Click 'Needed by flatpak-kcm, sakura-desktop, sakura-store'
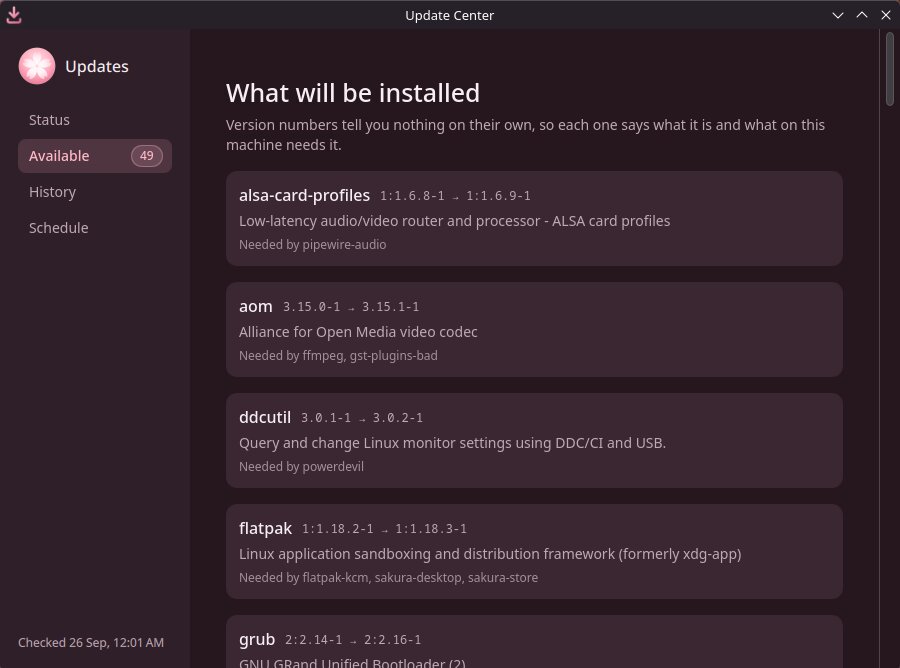900x668 pixels. pos(389,578)
